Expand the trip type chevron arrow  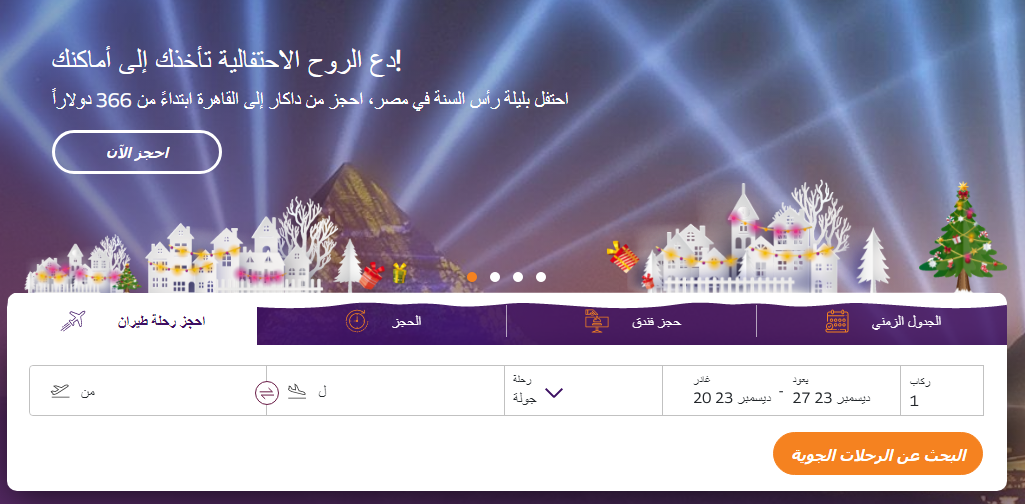pyautogui.click(x=554, y=393)
